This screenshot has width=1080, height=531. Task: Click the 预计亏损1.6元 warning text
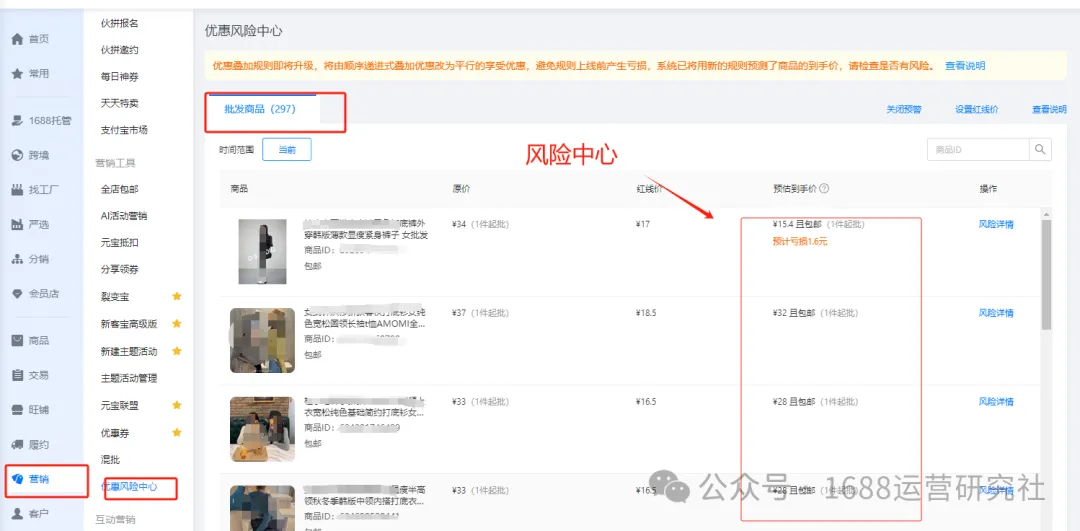pos(800,242)
